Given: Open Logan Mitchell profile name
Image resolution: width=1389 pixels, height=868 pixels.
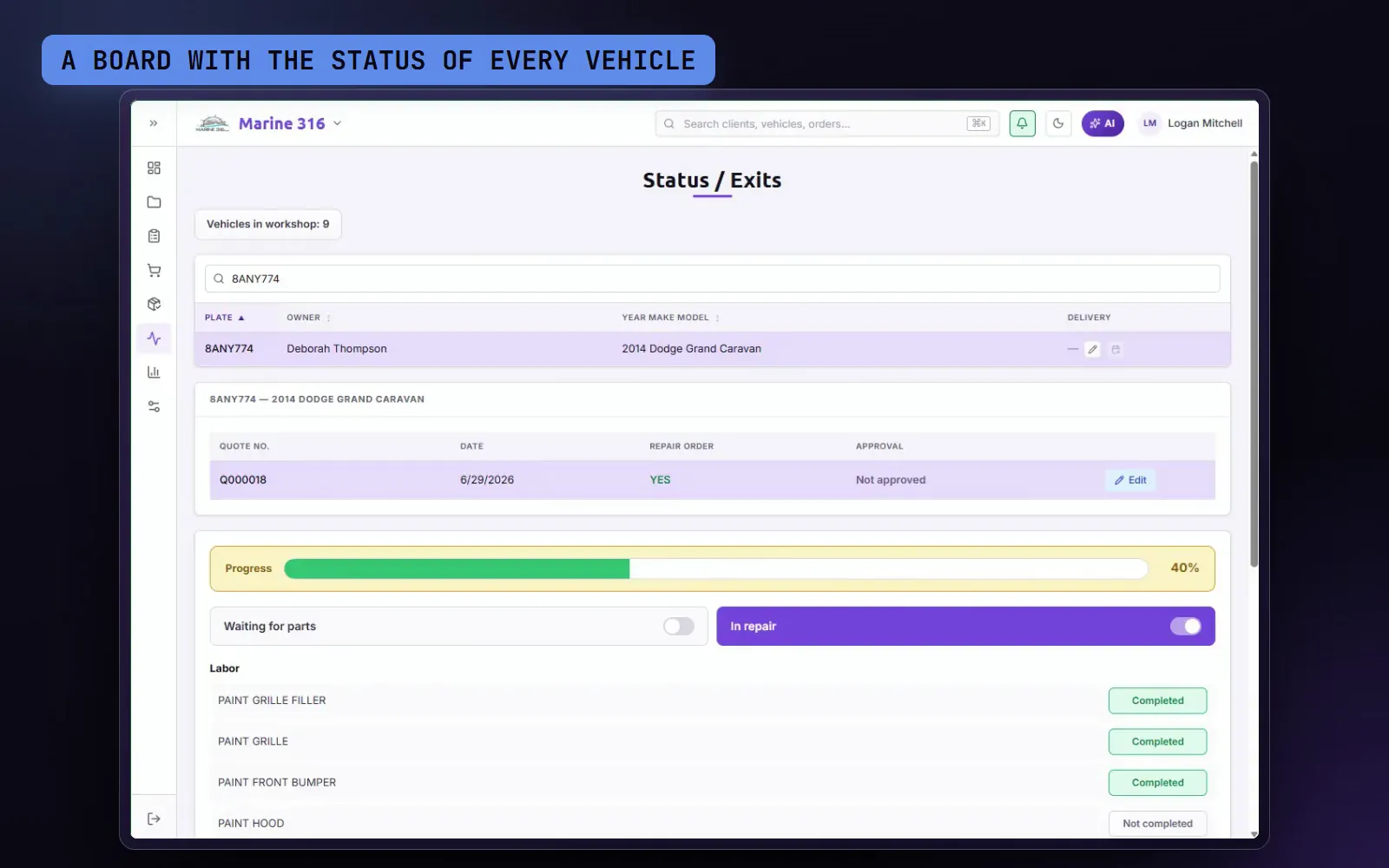Looking at the screenshot, I should tap(1205, 123).
